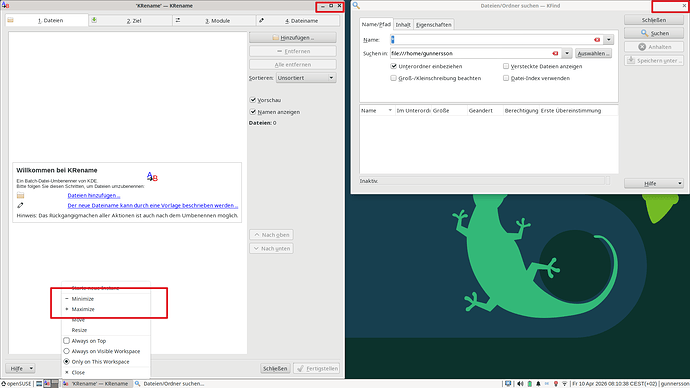Image resolution: width=690 pixels, height=388 pixels.
Task: Switch to the 3. Module tab
Action: 214,20
